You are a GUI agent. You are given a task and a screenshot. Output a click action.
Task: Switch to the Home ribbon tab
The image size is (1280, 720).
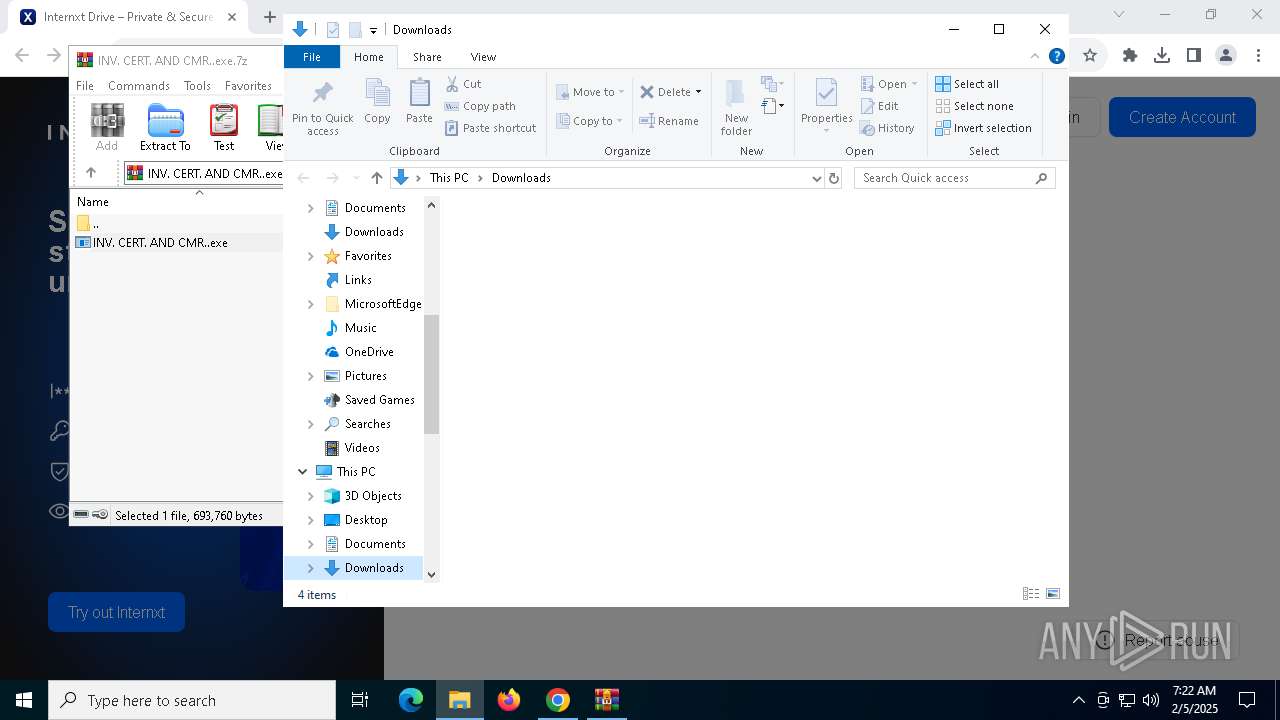coord(369,57)
